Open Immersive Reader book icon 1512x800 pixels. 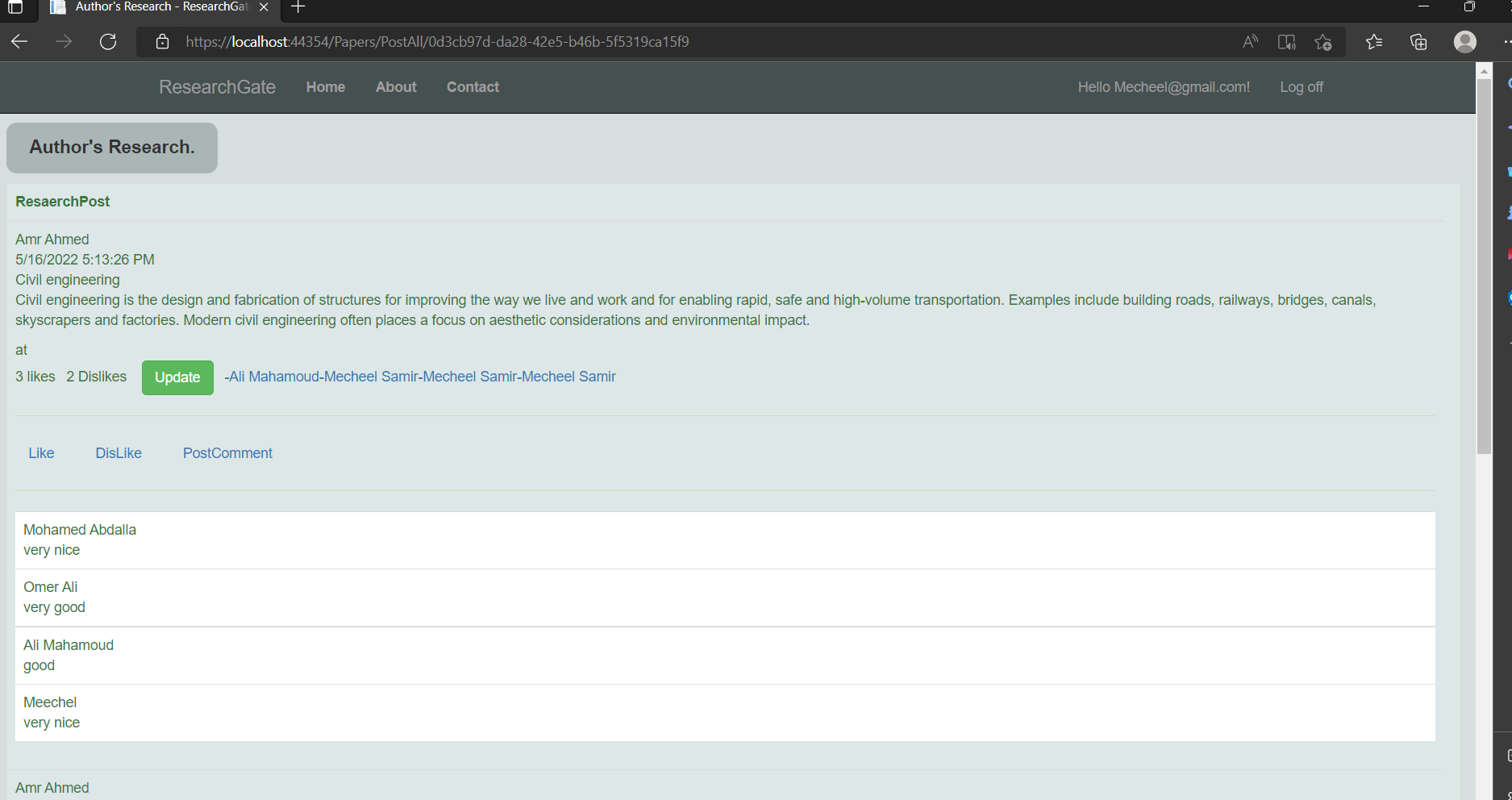pos(1286,41)
